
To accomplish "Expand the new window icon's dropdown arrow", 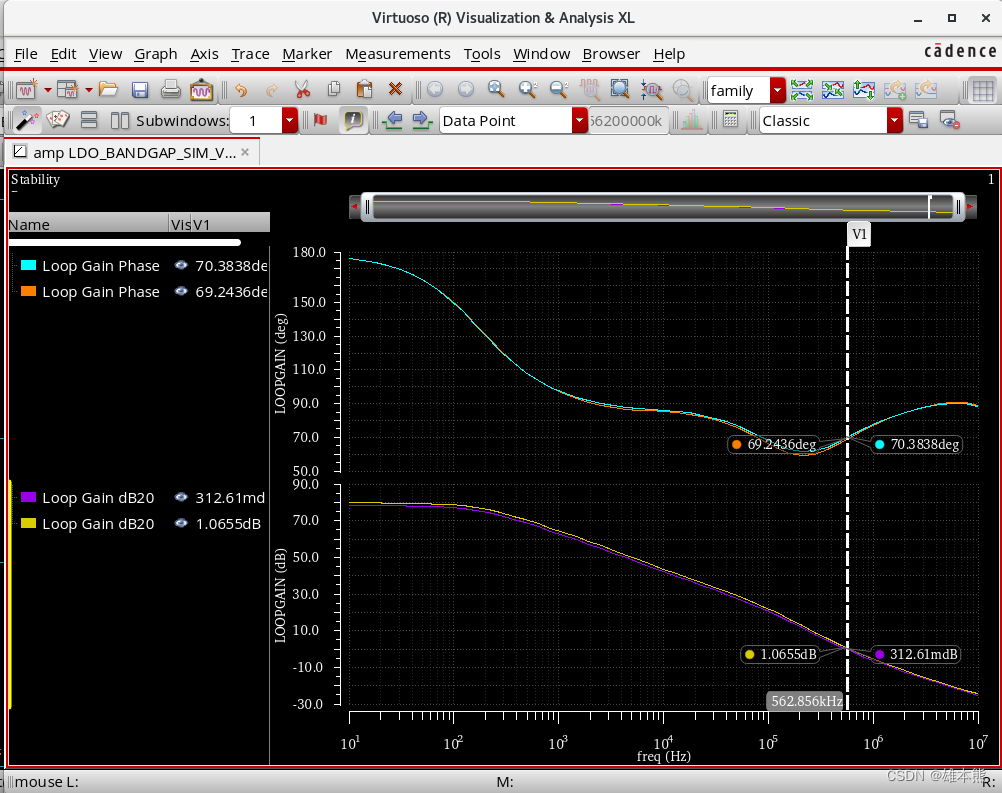I will [47, 90].
